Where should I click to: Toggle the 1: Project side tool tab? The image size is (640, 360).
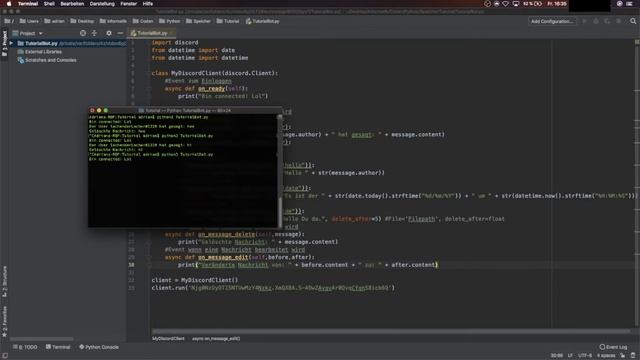[x=4, y=45]
